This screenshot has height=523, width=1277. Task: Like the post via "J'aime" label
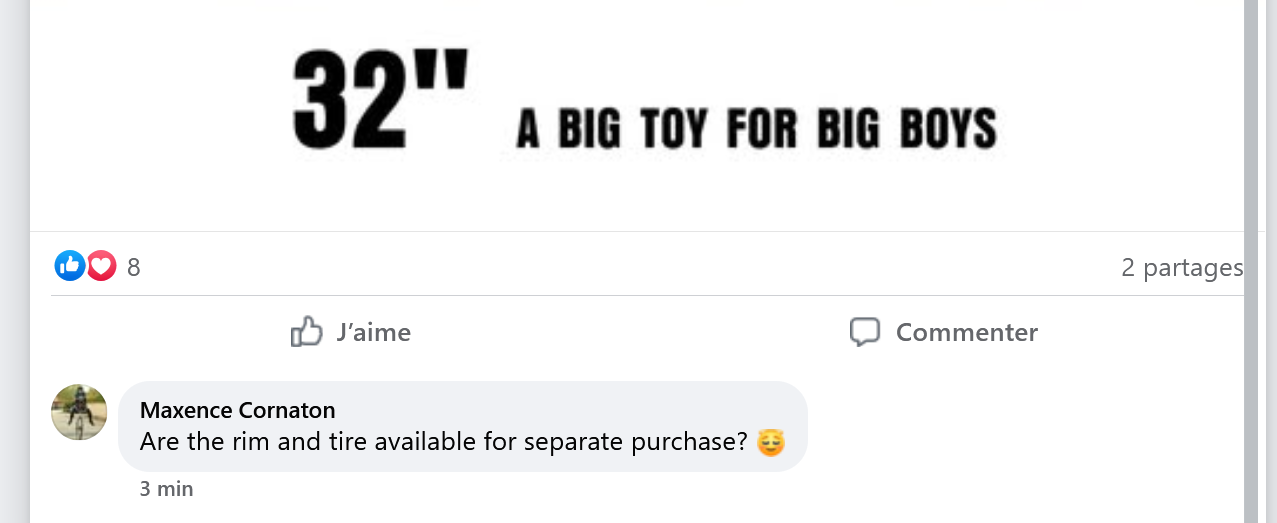pos(374,332)
